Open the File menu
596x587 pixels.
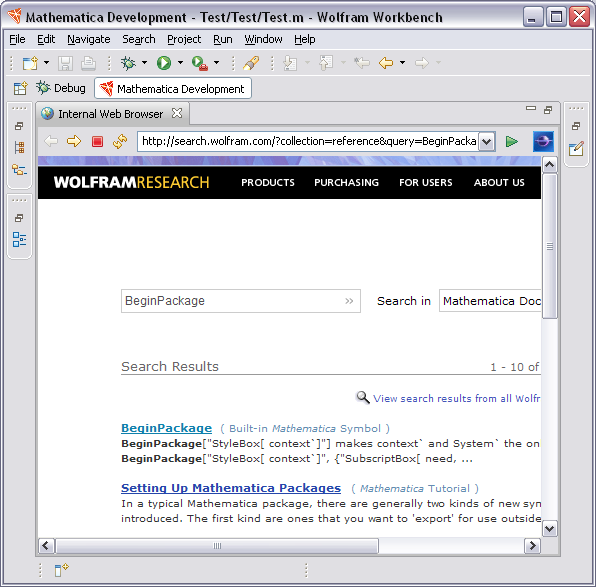(x=17, y=39)
